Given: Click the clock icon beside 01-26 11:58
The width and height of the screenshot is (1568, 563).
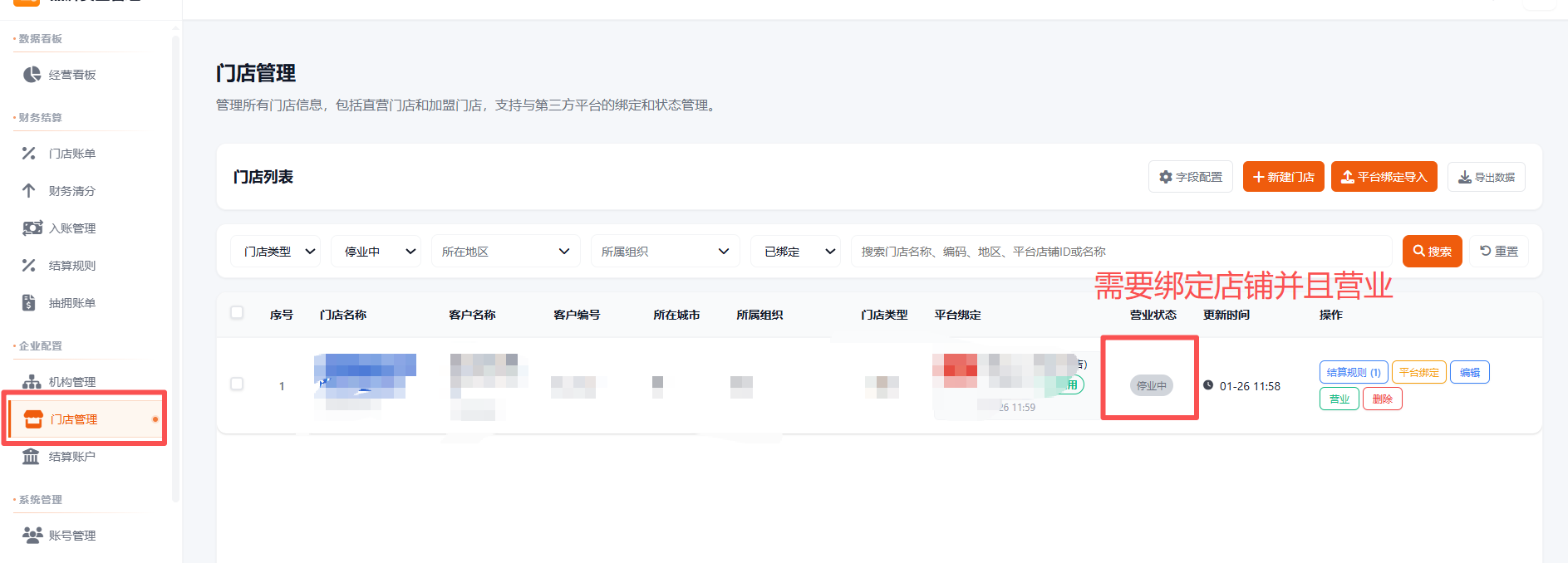Looking at the screenshot, I should [x=1208, y=385].
